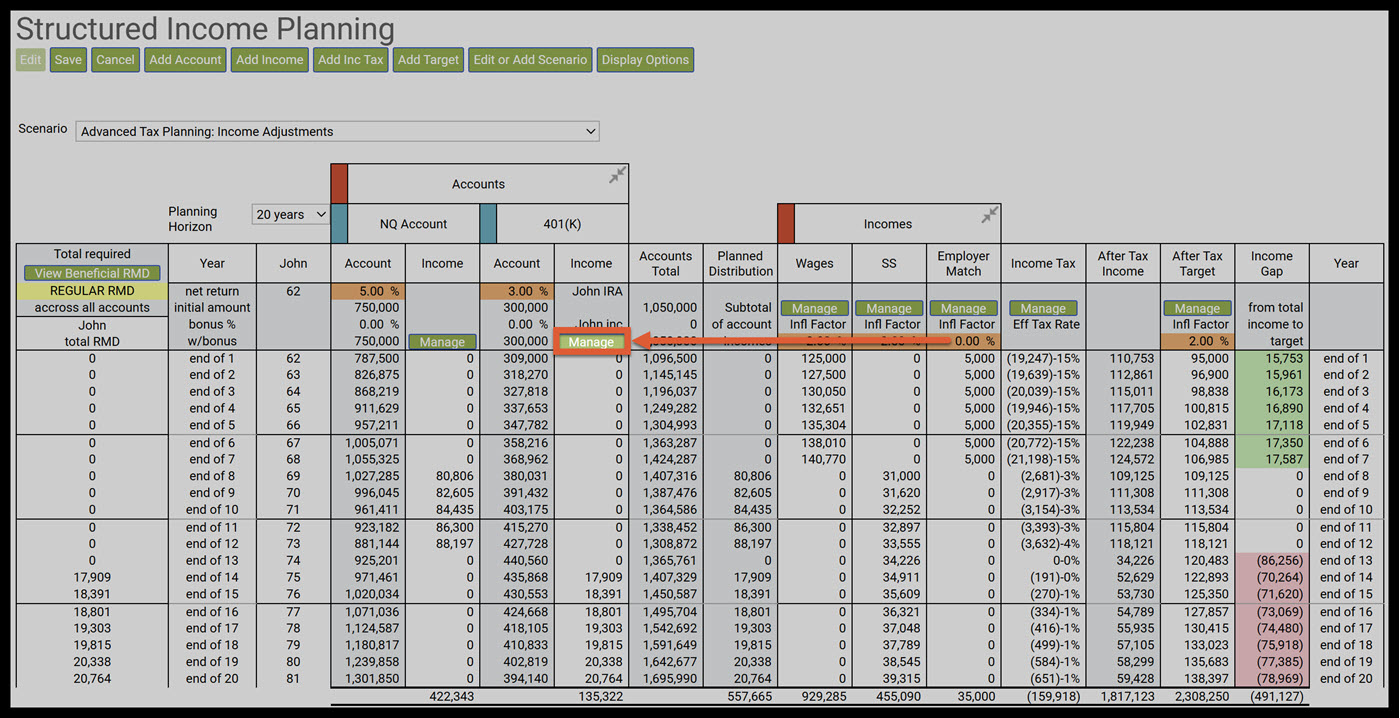
Task: Click Manage under Income Tax column
Action: [1043, 309]
